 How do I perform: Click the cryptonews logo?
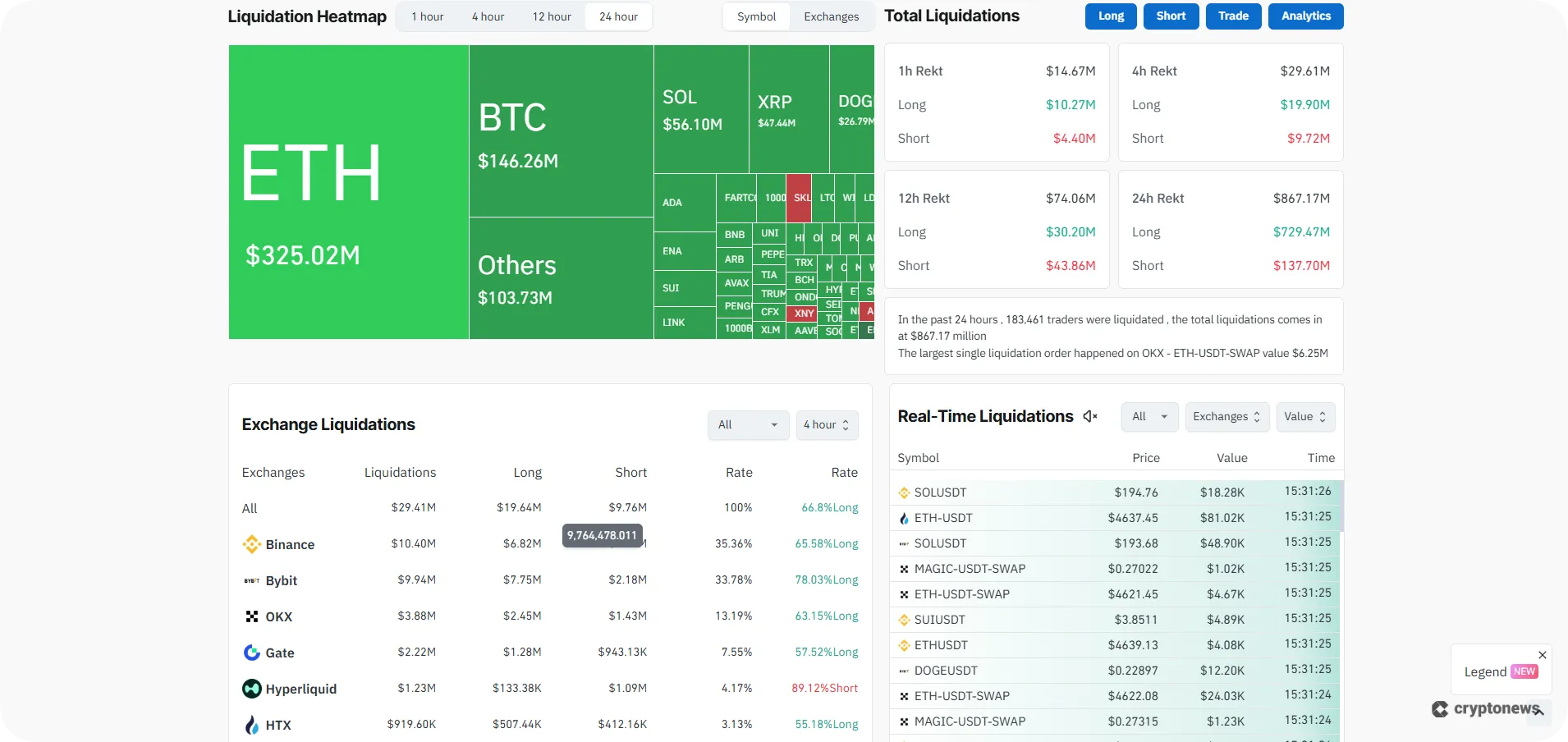coord(1488,709)
